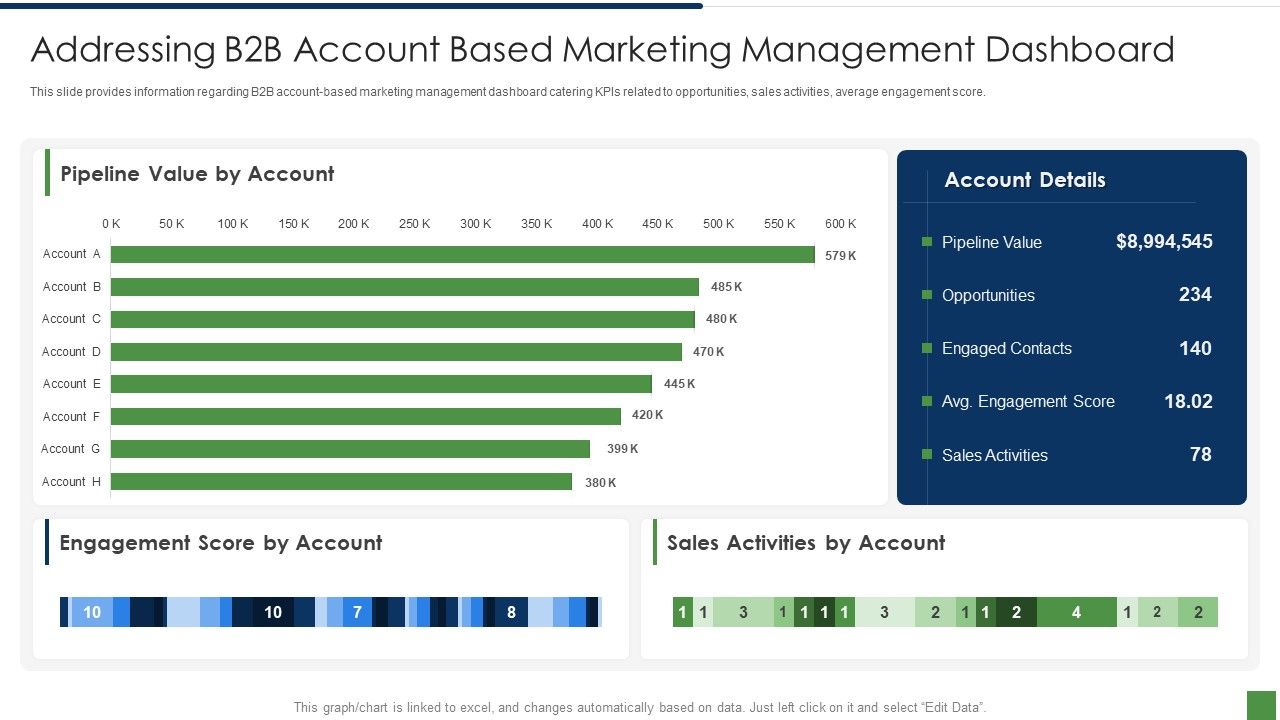Click the green bullet beside Sales Activities

click(x=927, y=455)
